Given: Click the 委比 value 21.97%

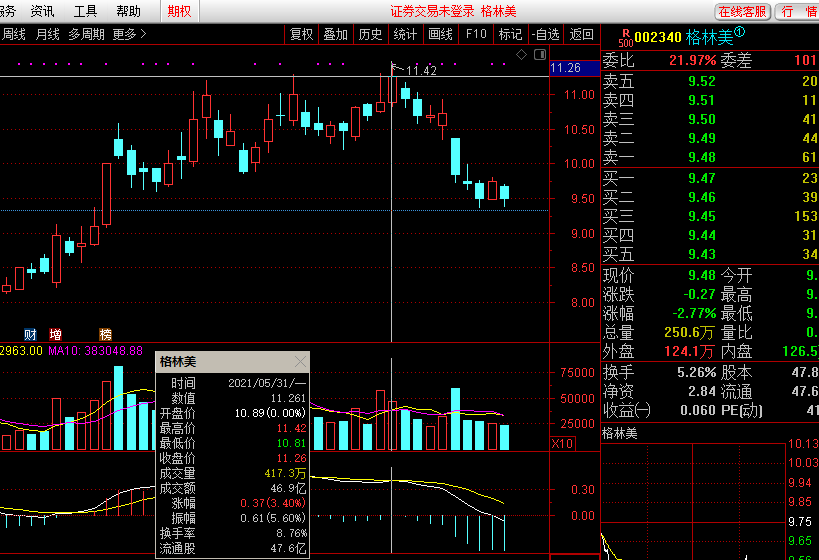Looking at the screenshot, I should [x=693, y=61].
